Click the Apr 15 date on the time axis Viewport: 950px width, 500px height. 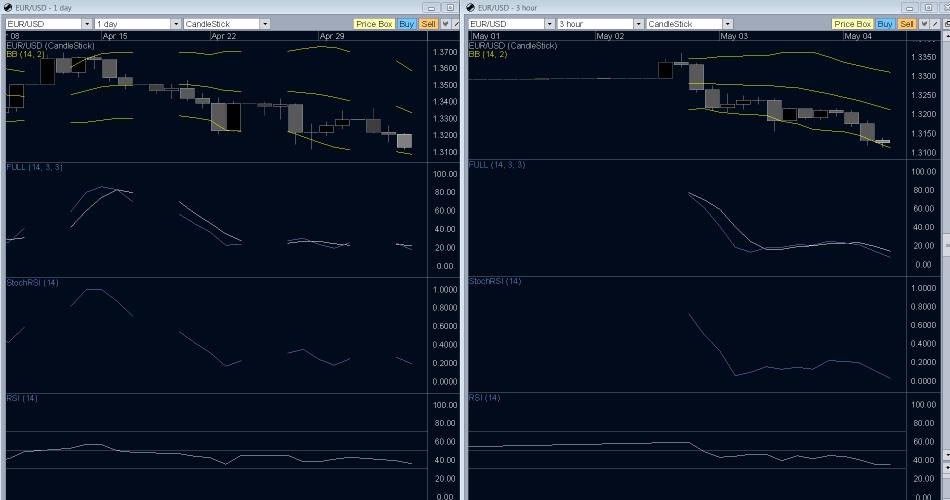(115, 36)
